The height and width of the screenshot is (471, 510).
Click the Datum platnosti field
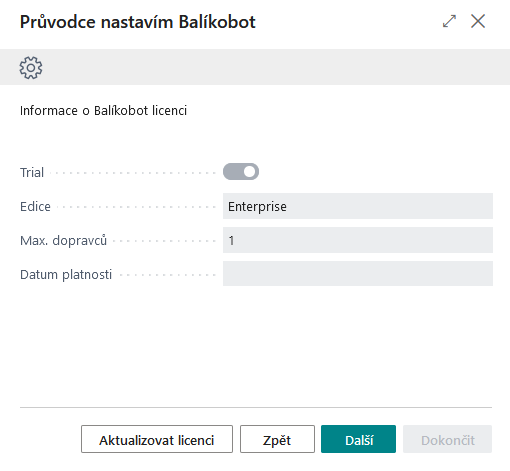pyautogui.click(x=358, y=274)
